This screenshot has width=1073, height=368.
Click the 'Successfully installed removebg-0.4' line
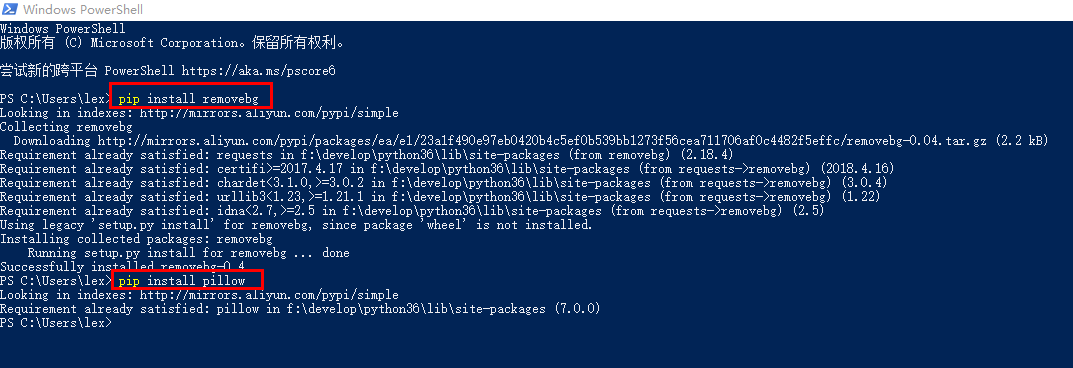[x=122, y=267]
